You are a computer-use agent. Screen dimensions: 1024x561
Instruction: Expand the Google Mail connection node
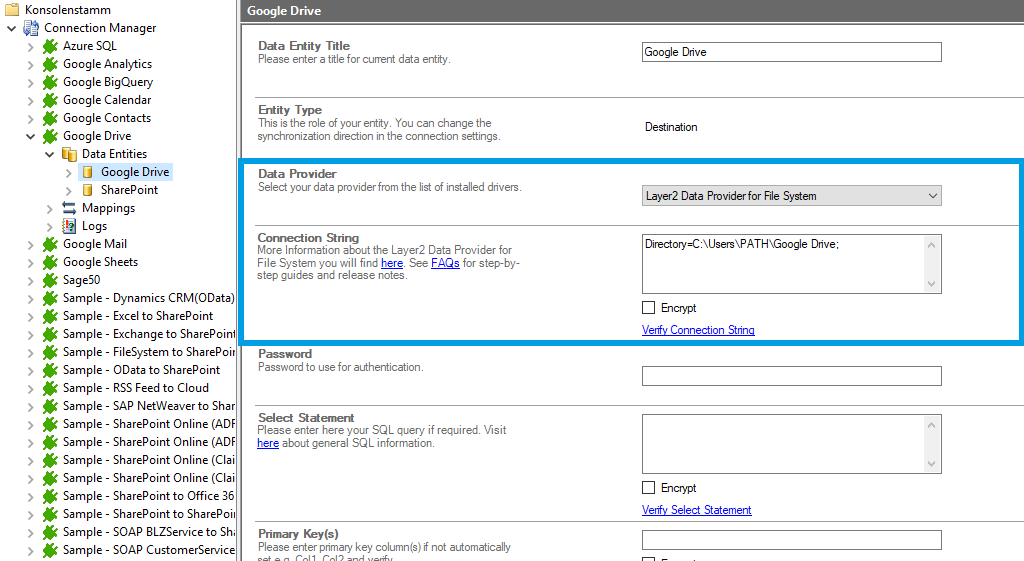[x=31, y=244]
